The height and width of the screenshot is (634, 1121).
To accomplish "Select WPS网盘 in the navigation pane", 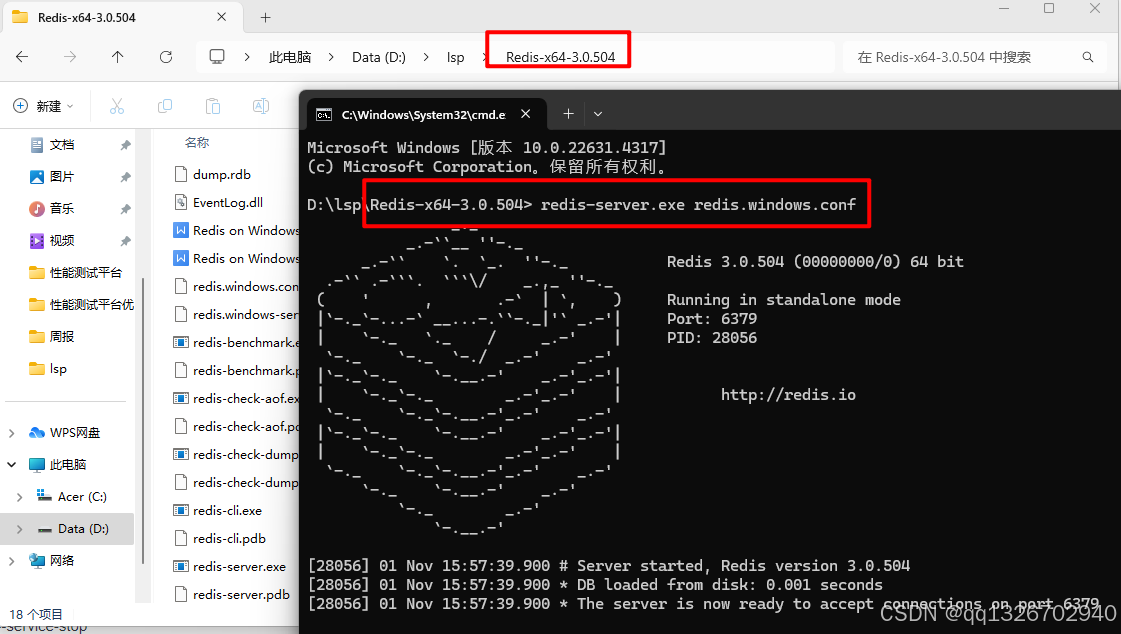I will pos(65,433).
